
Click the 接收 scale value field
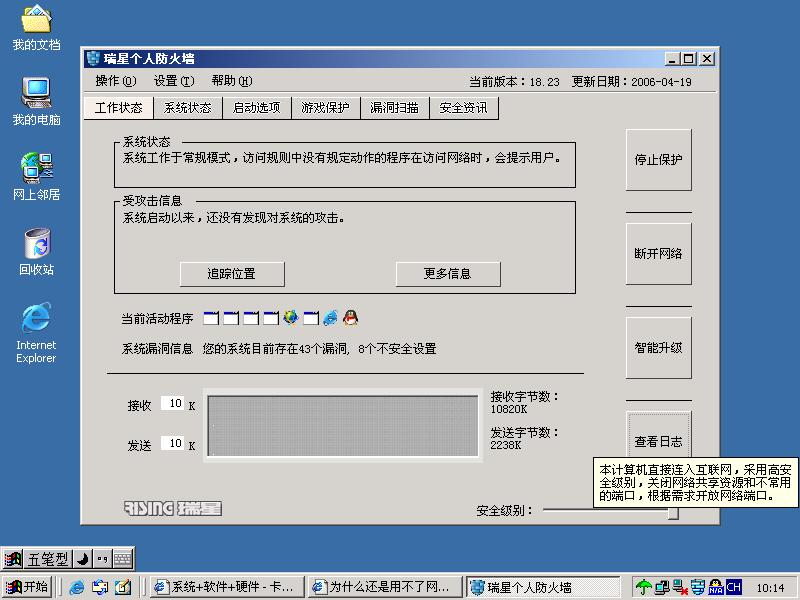(x=172, y=403)
